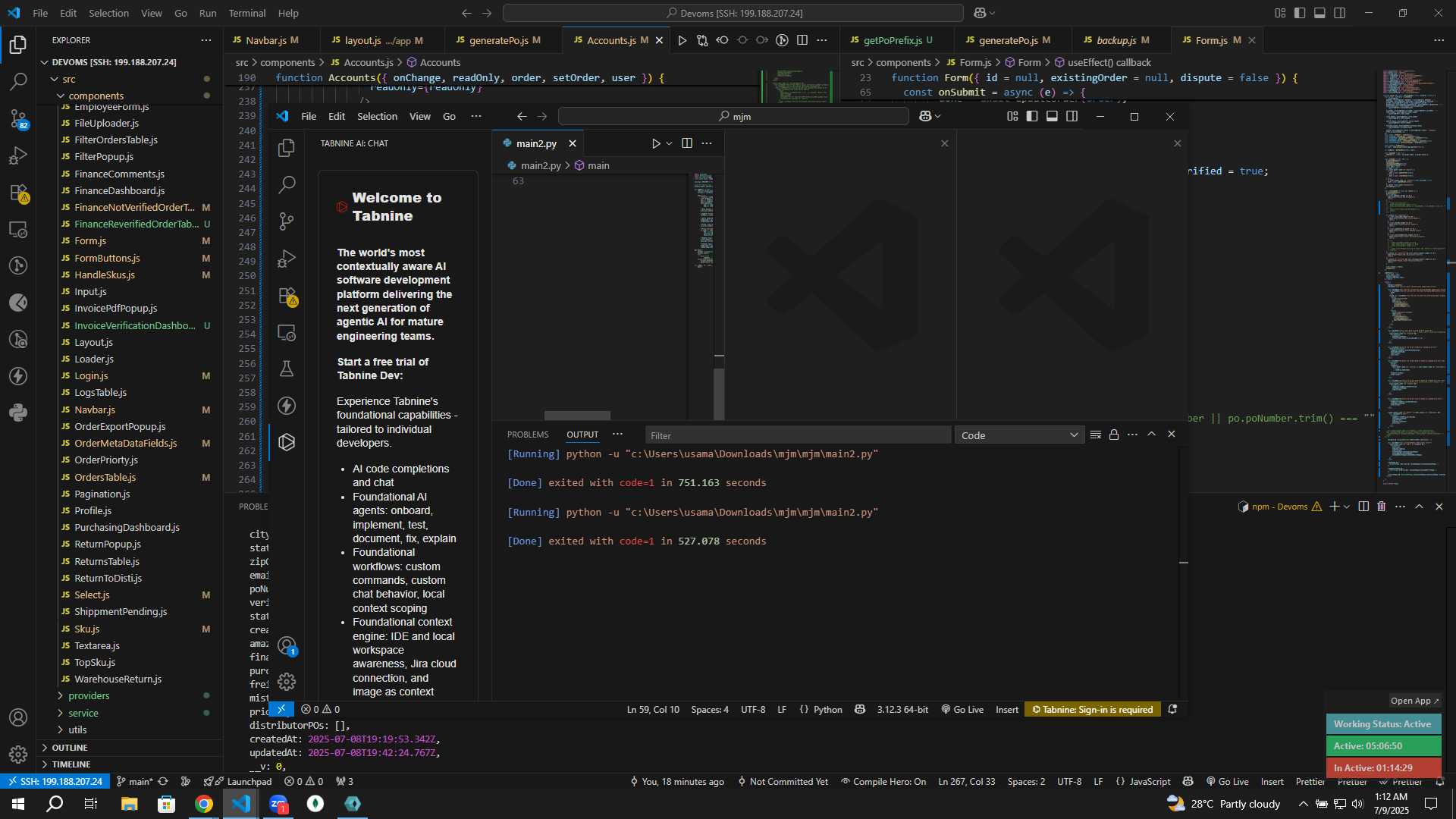Click main* branch in back status bar

click(x=135, y=782)
